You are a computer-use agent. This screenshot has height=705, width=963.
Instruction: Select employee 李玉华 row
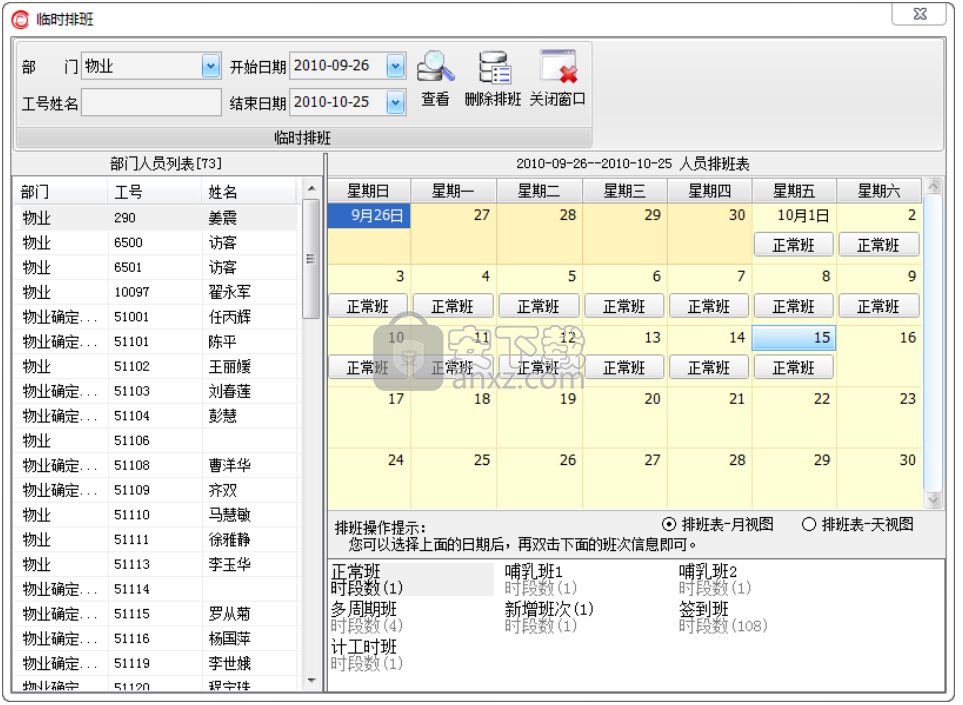(x=157, y=564)
